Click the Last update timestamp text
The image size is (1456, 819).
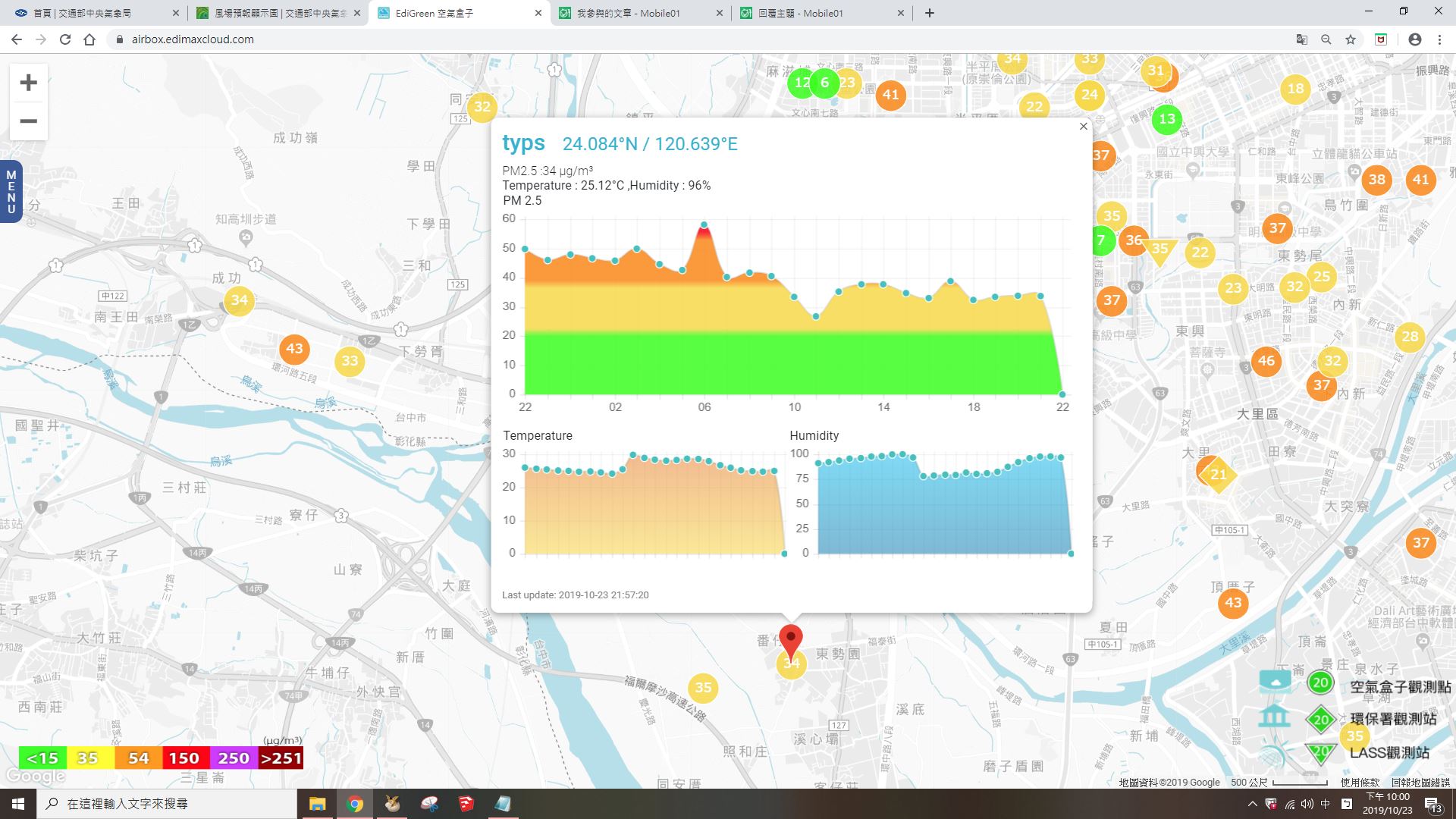576,595
